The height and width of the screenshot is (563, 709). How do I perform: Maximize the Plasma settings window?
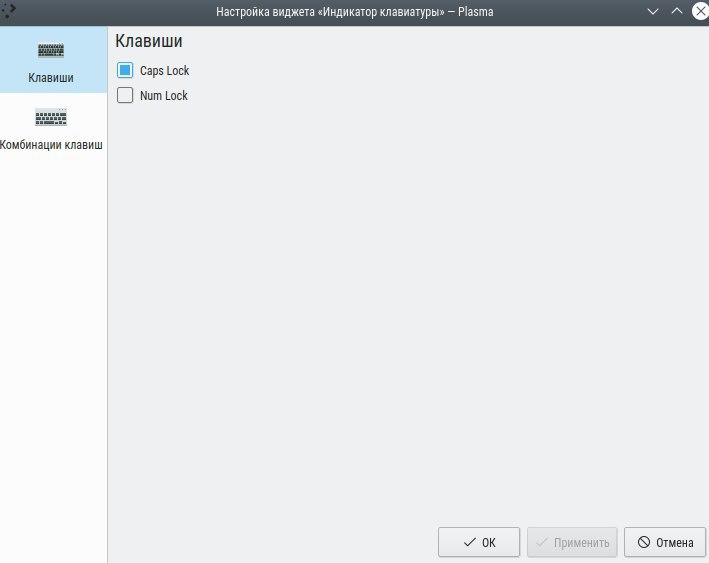pyautogui.click(x=677, y=11)
